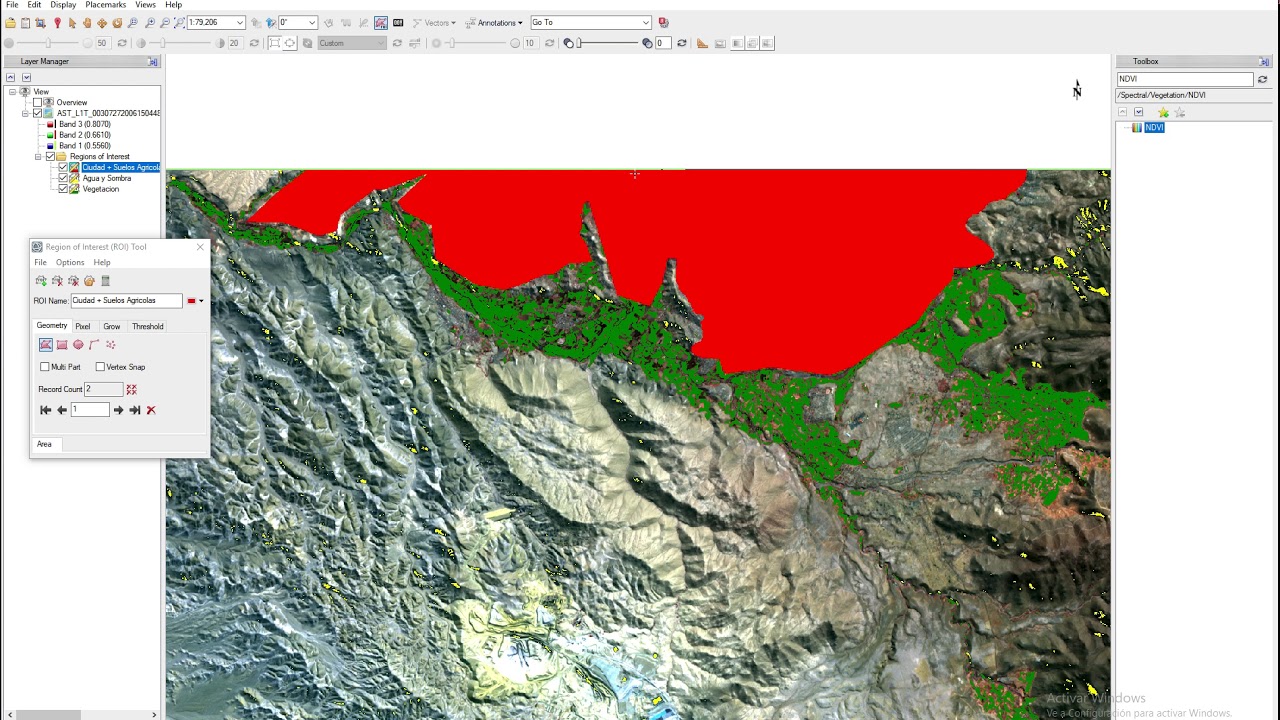Refresh the Toolbox search
Viewport: 1280px width, 720px height.
(1262, 79)
